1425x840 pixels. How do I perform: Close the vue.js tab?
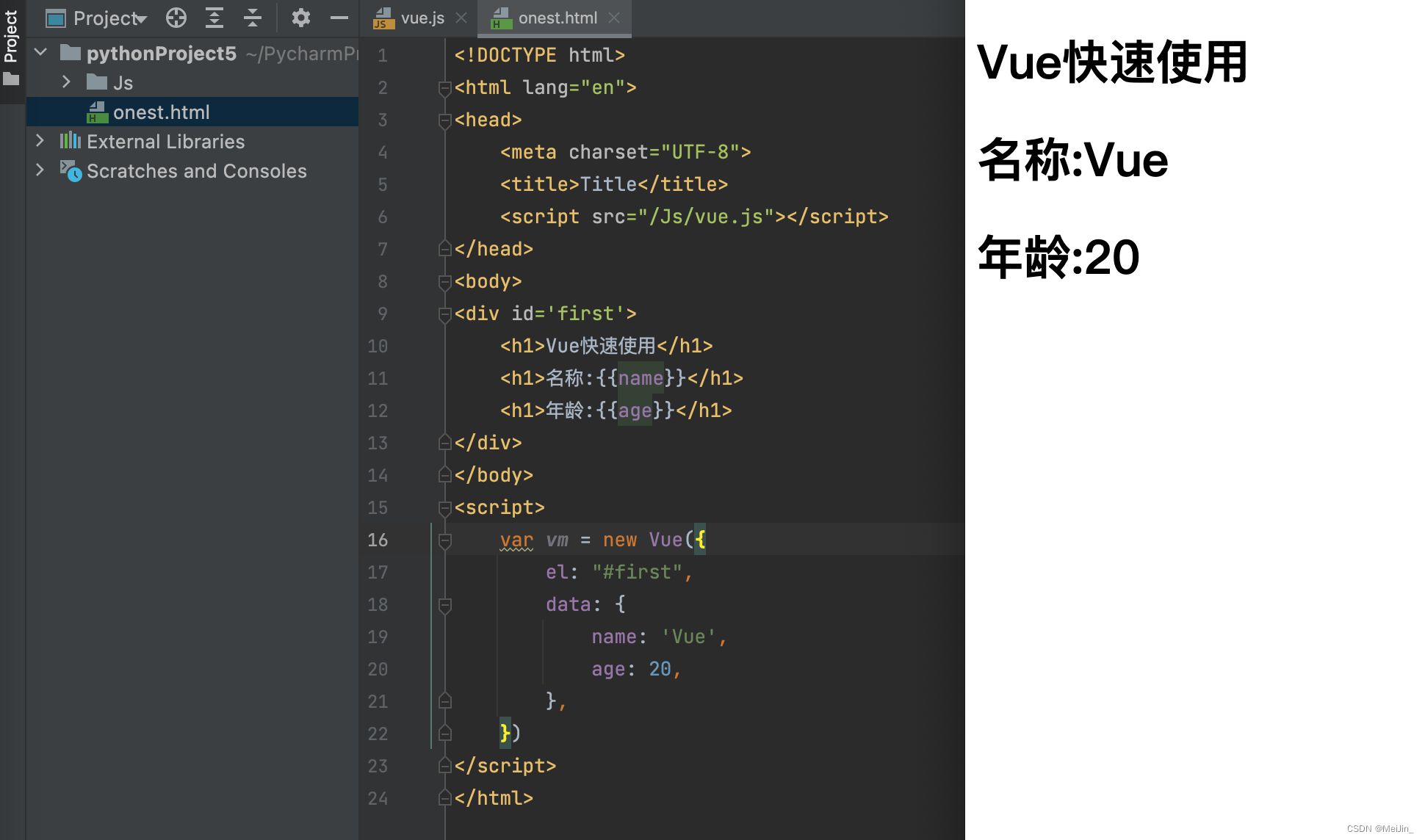click(461, 18)
